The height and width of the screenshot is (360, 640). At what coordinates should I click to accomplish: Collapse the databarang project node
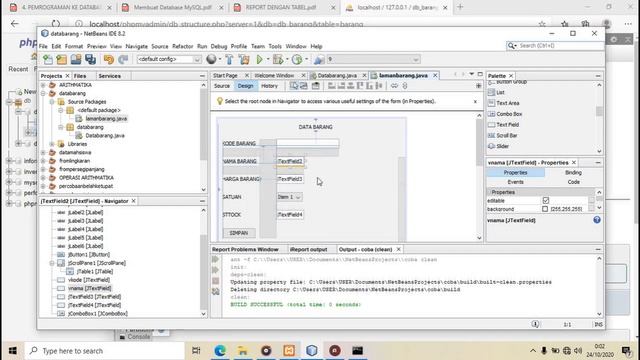43,93
